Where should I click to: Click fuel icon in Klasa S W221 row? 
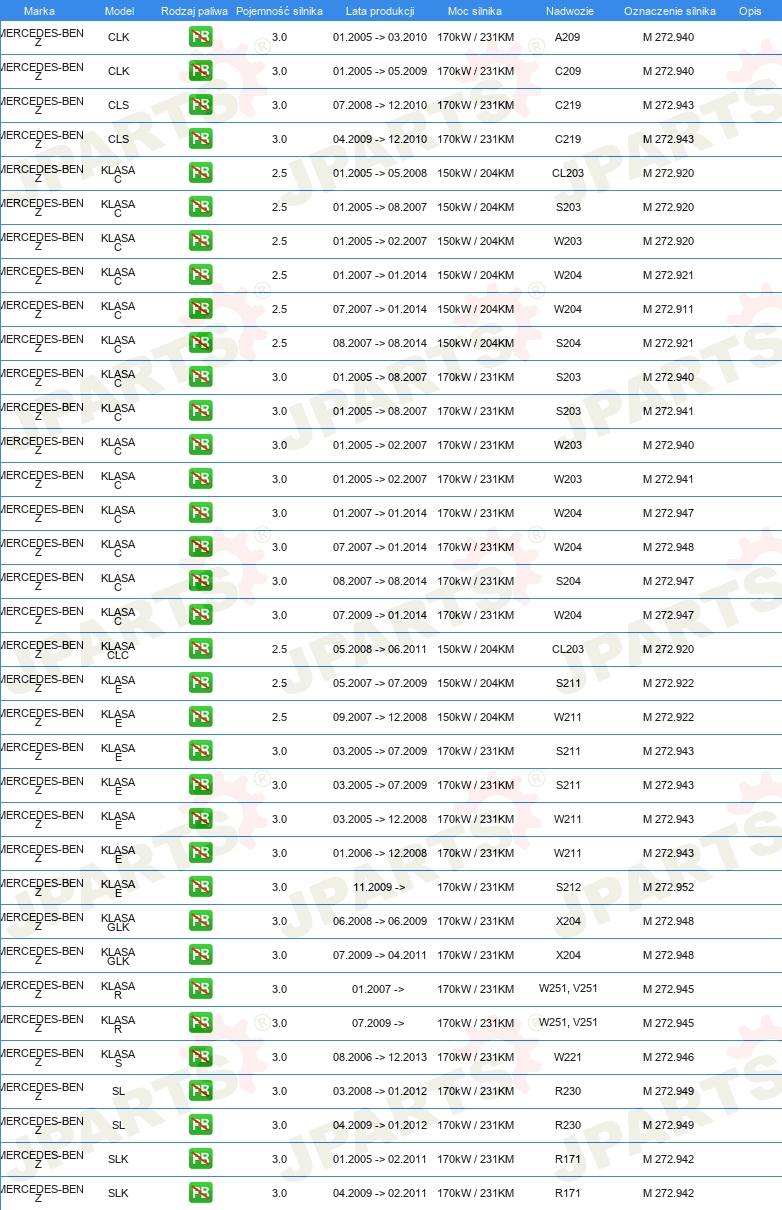tap(200, 1058)
